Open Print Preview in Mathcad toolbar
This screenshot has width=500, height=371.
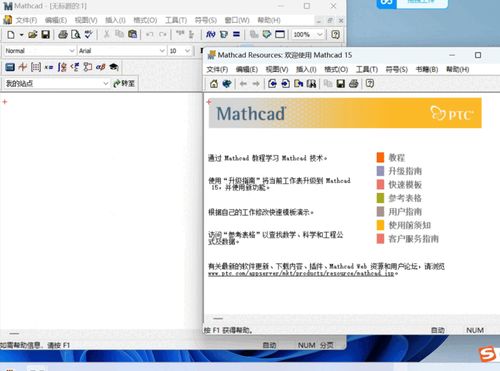(76, 34)
